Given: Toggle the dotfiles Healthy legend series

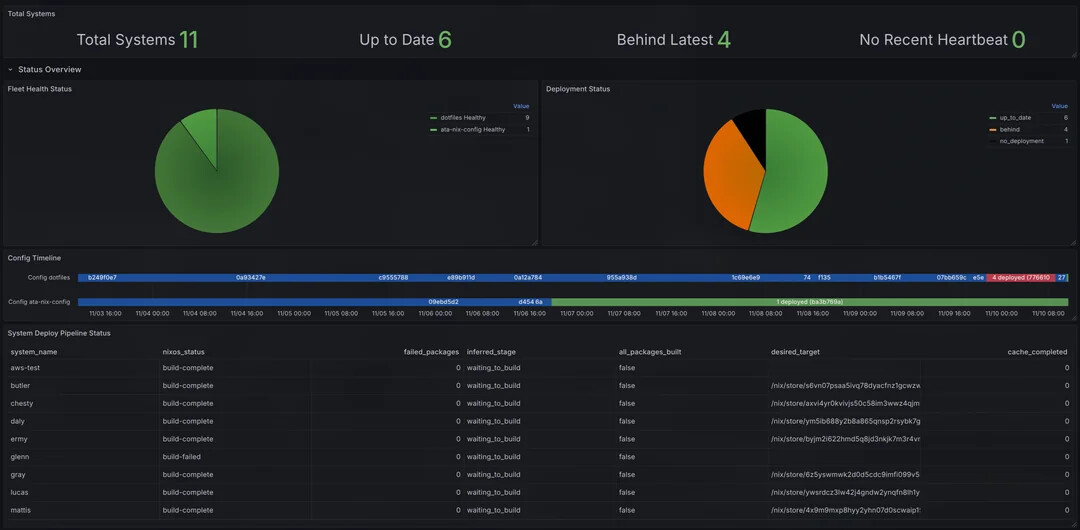Looking at the screenshot, I should [462, 118].
